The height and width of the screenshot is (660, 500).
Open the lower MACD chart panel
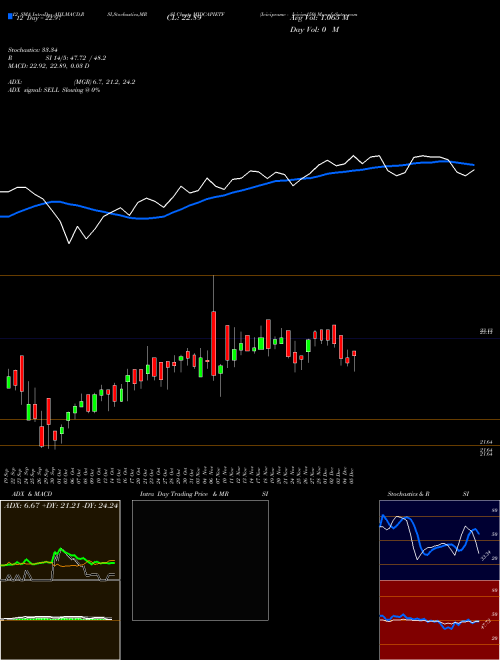(60, 620)
